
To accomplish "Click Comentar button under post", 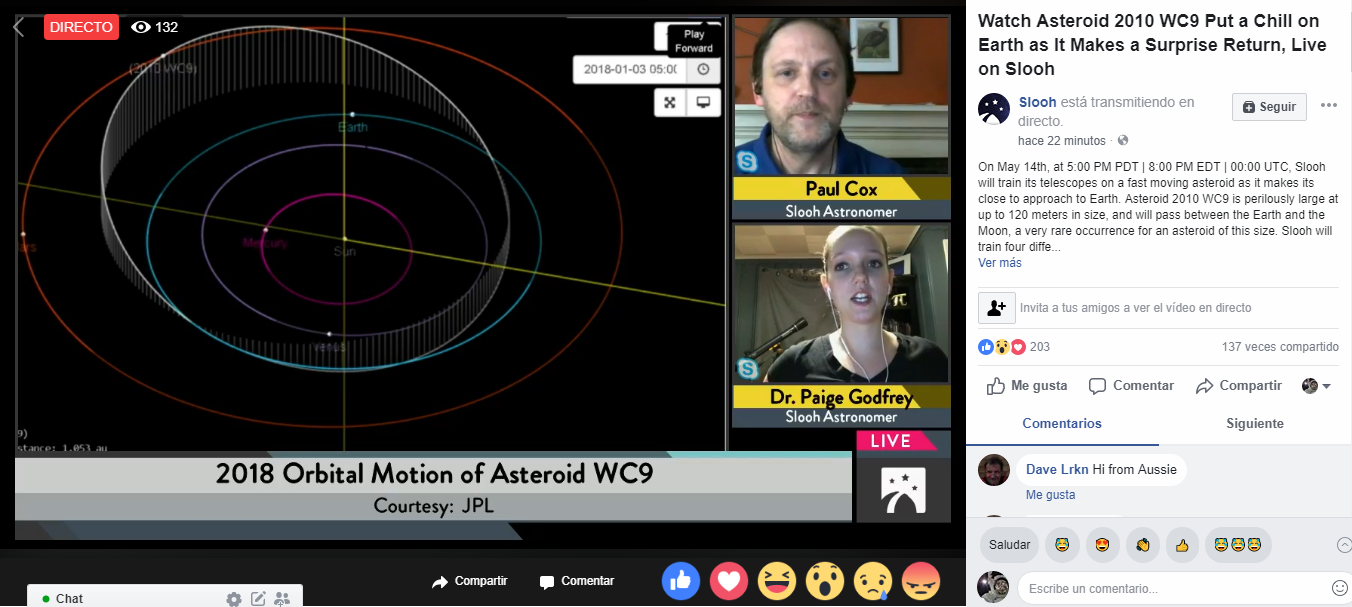I will tap(1131, 386).
